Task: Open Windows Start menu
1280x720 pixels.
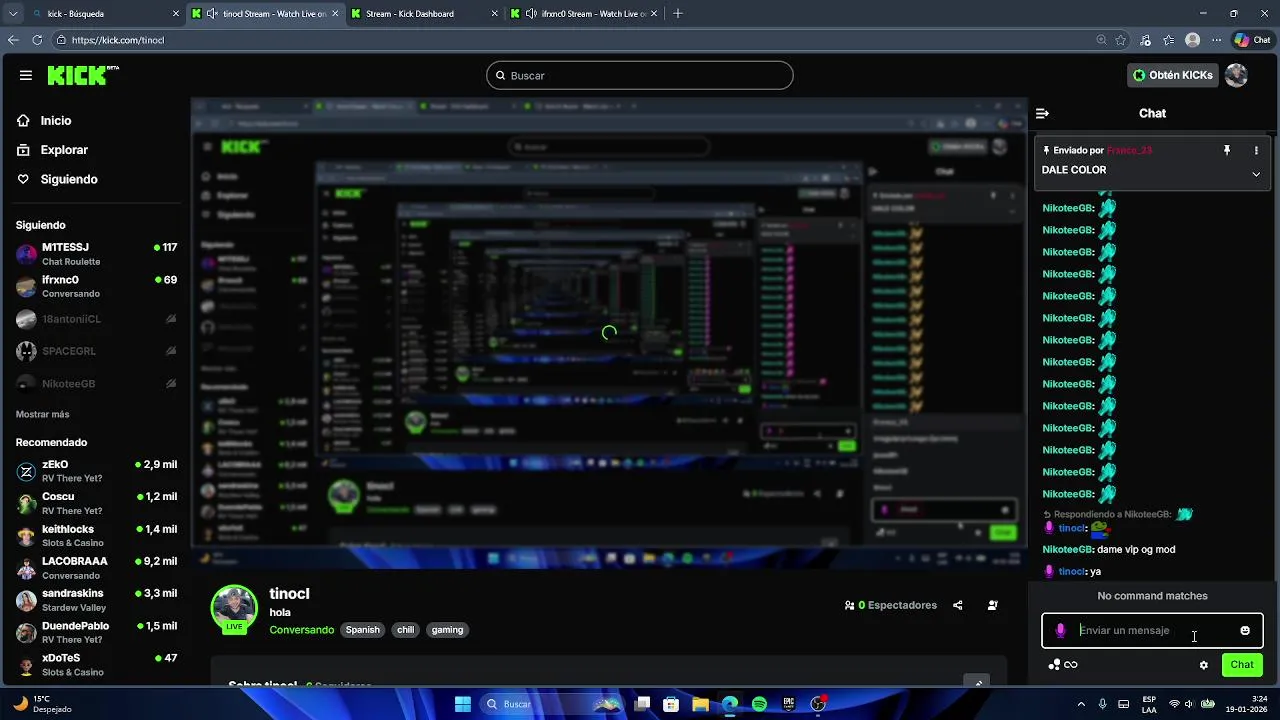Action: click(463, 704)
